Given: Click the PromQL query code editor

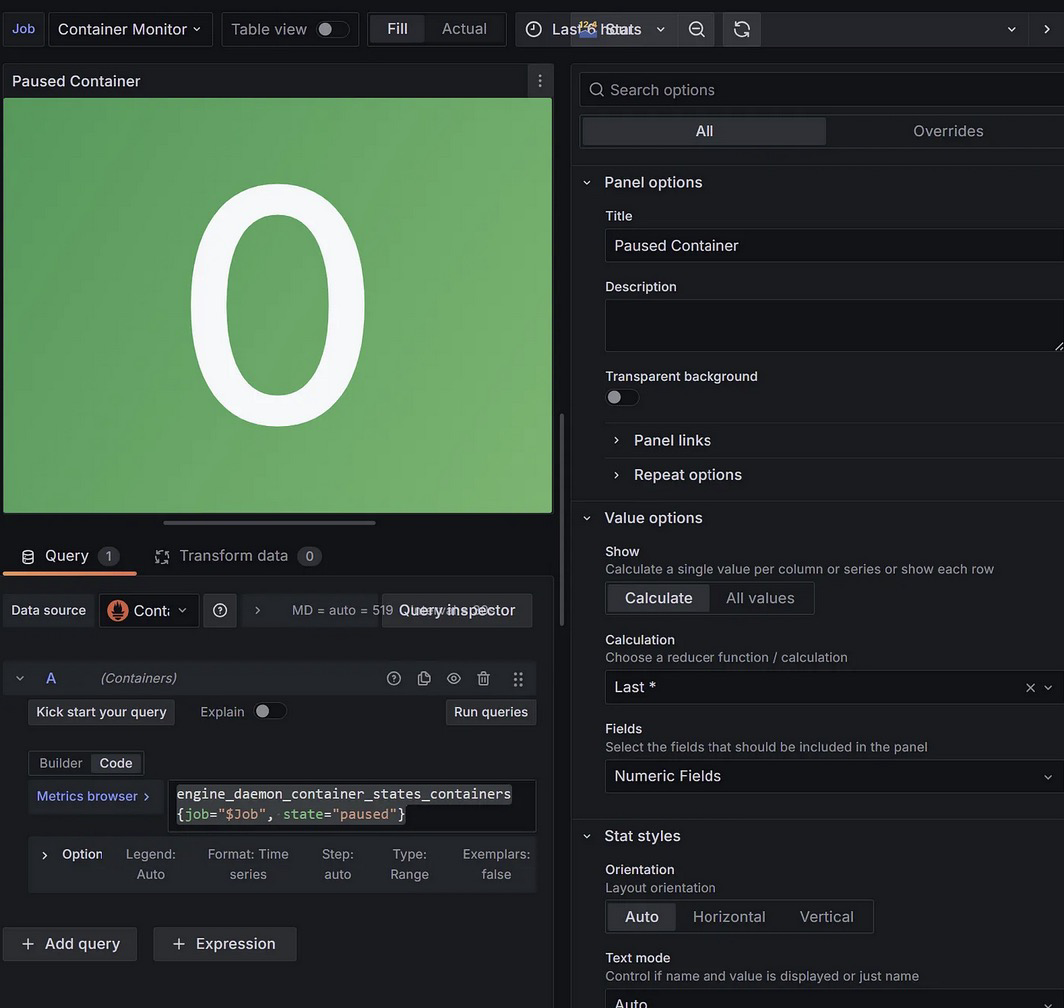Looking at the screenshot, I should (352, 805).
